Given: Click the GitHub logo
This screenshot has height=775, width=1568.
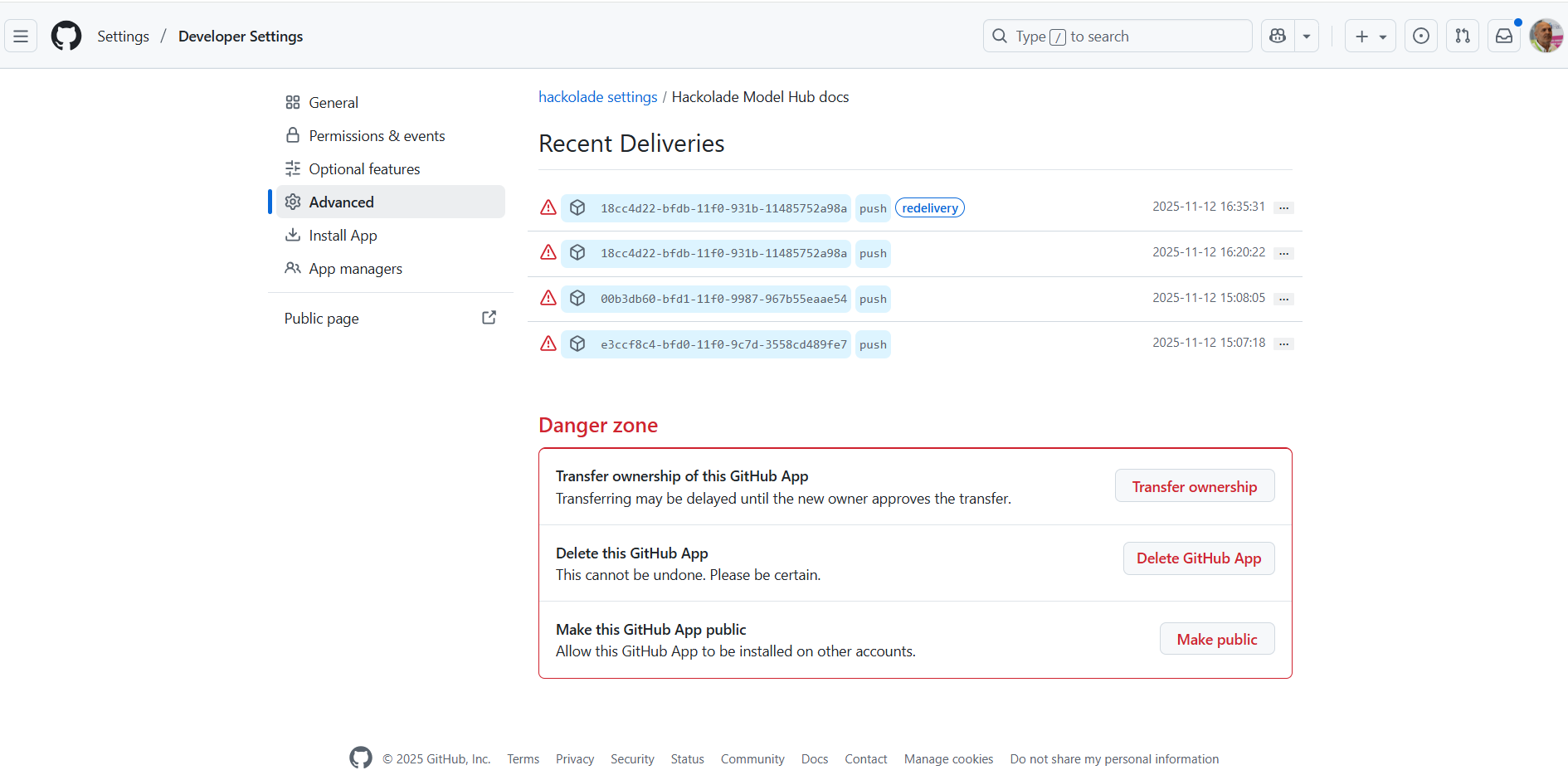Looking at the screenshot, I should [66, 36].
